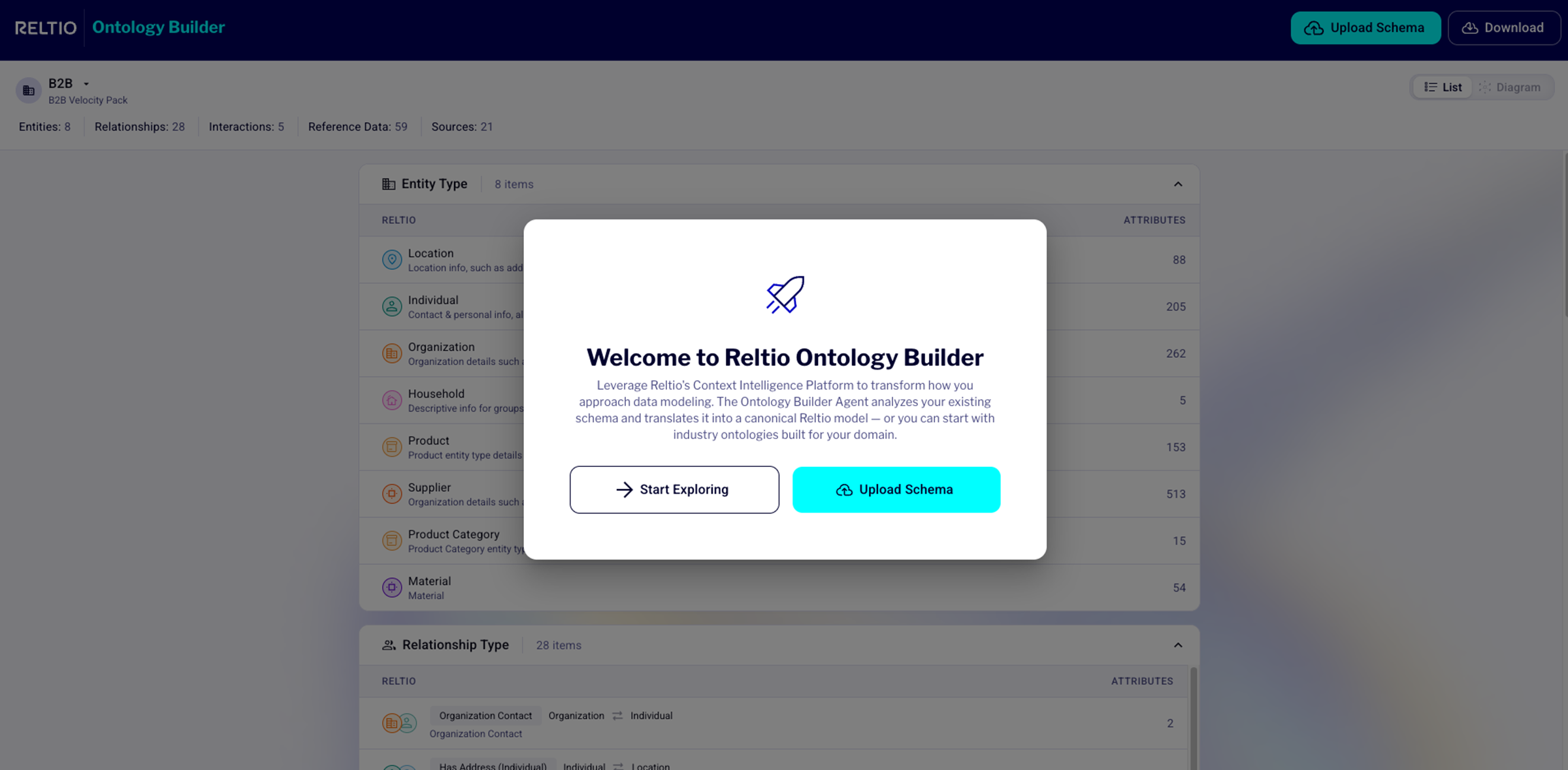This screenshot has height=770, width=1568.
Task: Click Organization attribute count 262
Action: click(x=1175, y=353)
